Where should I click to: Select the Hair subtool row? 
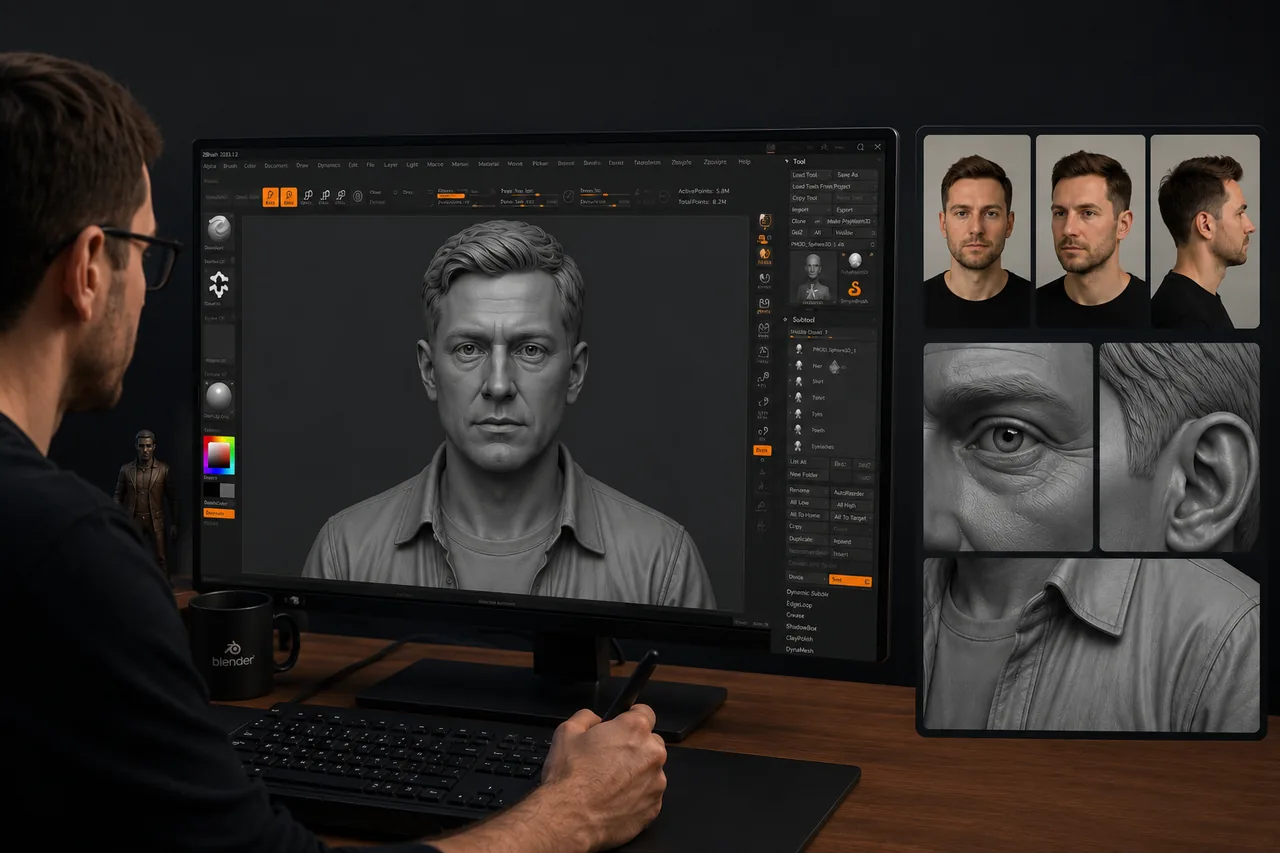[830, 366]
